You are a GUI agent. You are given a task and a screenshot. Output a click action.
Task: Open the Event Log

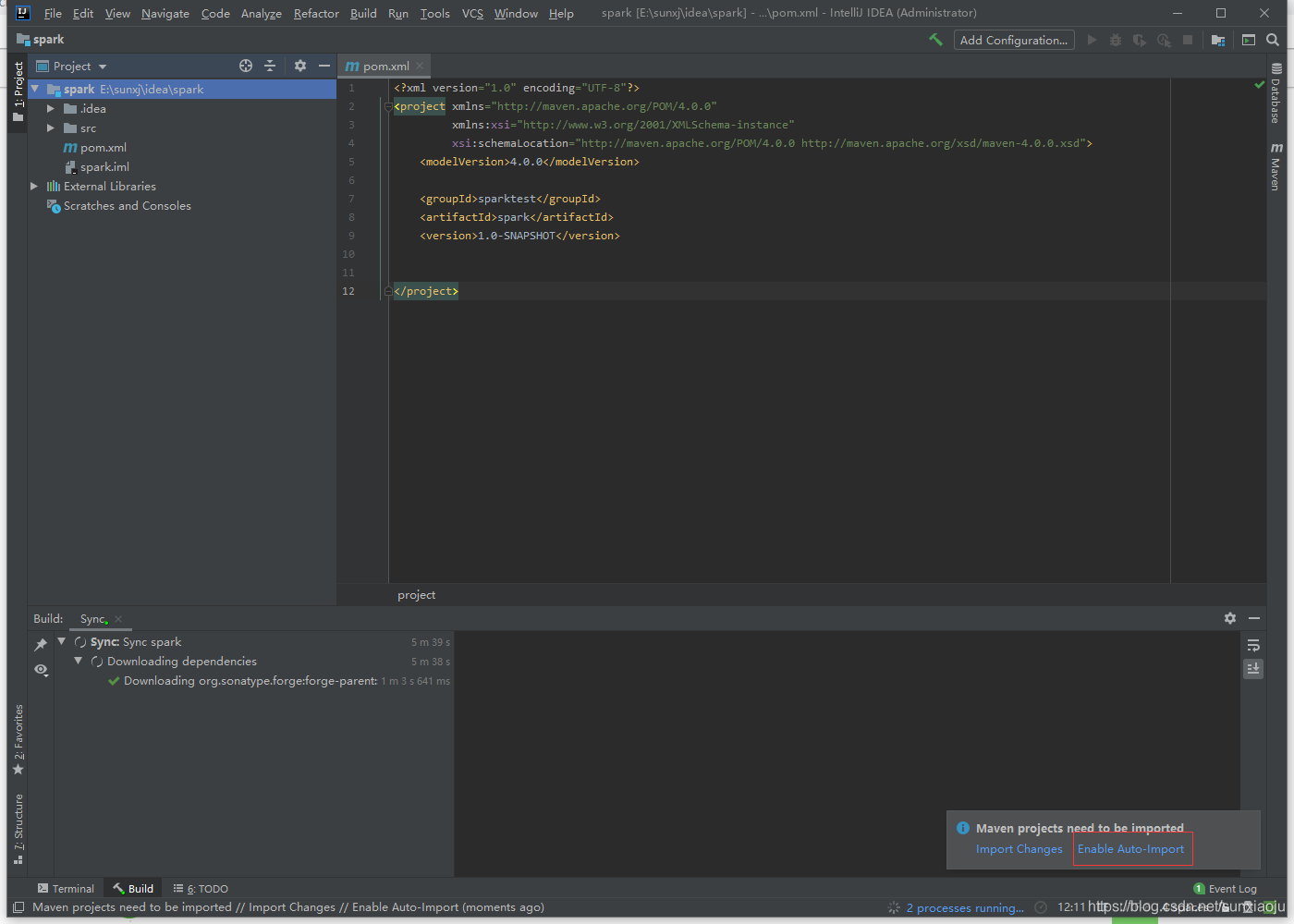(1226, 889)
